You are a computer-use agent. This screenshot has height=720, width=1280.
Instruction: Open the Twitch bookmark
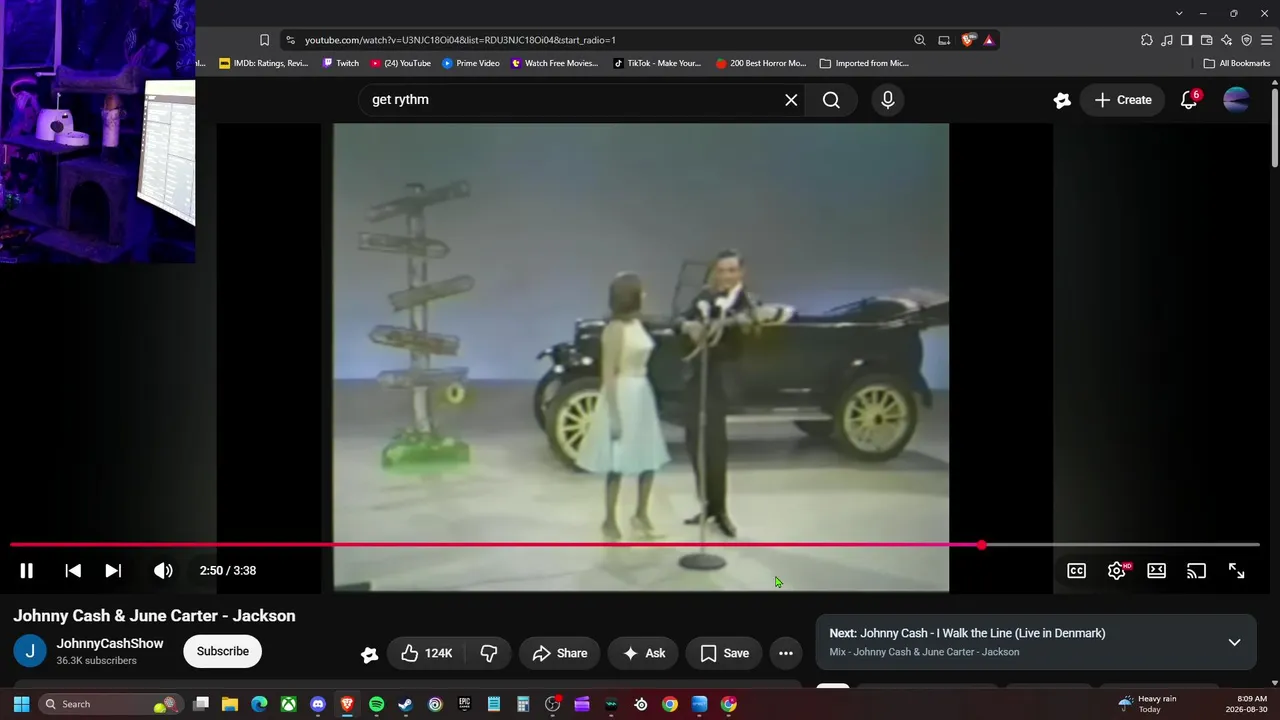341,63
